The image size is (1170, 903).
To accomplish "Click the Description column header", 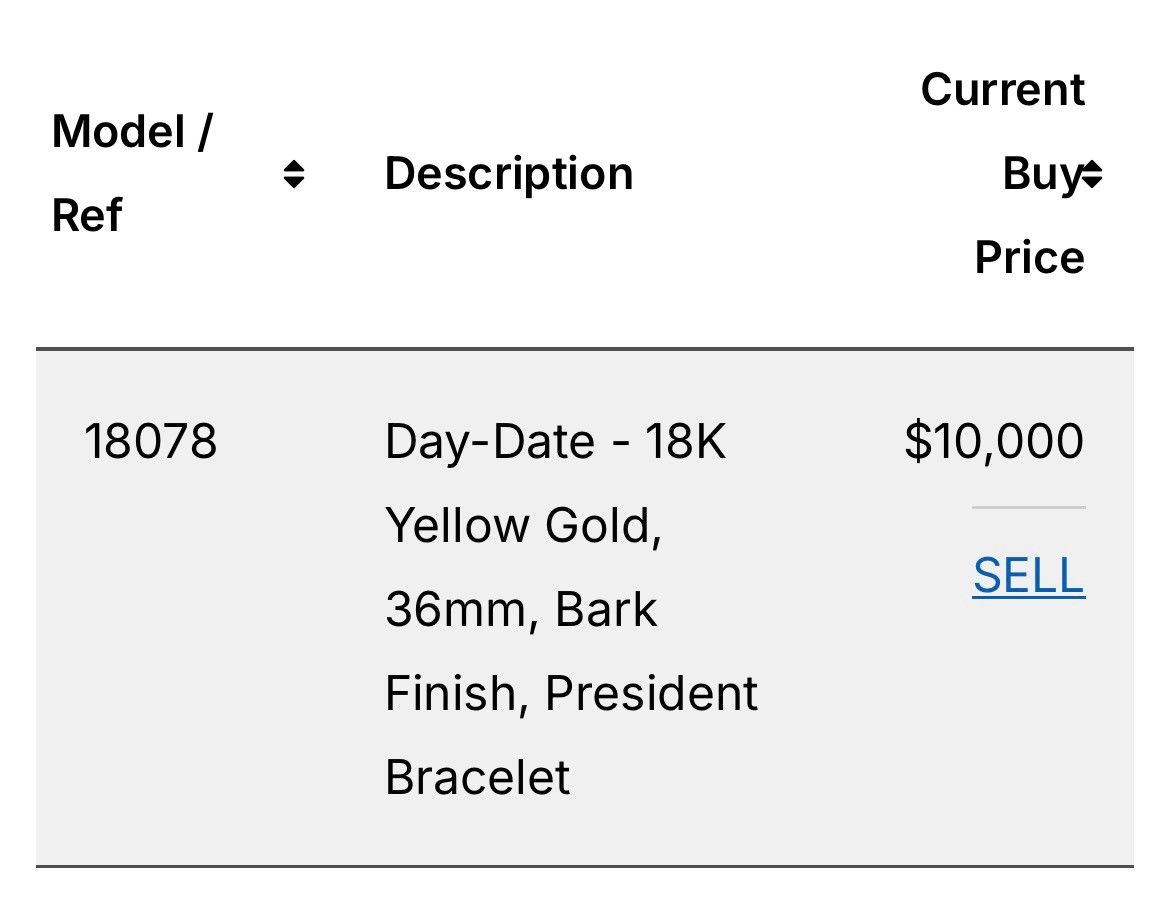I will coord(509,174).
